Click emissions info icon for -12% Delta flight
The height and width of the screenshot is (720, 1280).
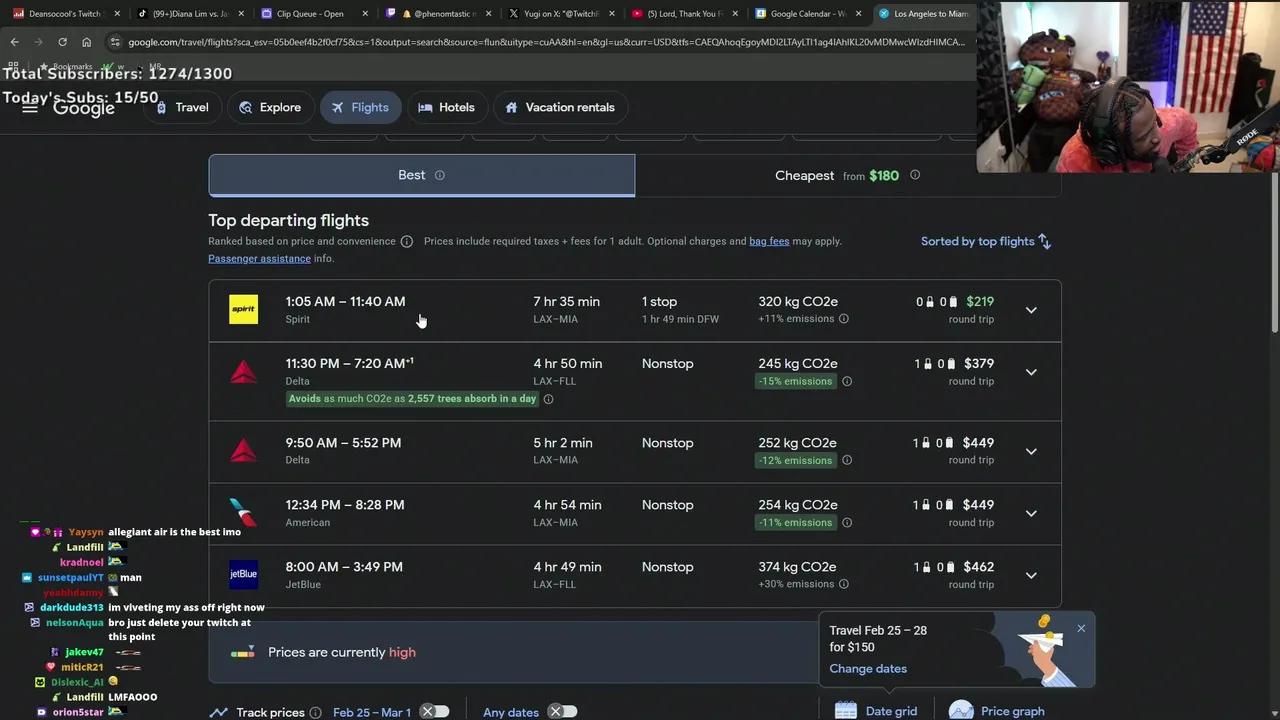(846, 460)
